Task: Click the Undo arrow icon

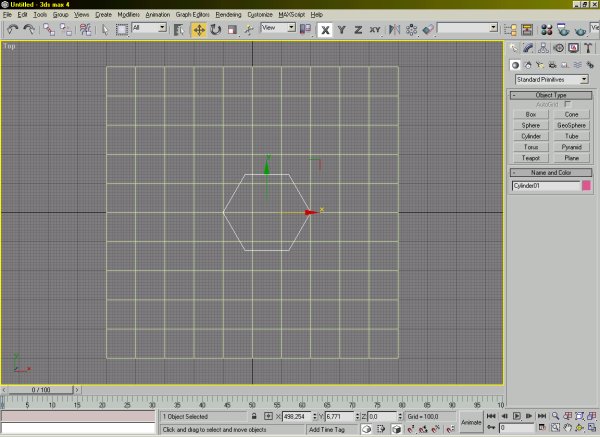Action: (12, 29)
